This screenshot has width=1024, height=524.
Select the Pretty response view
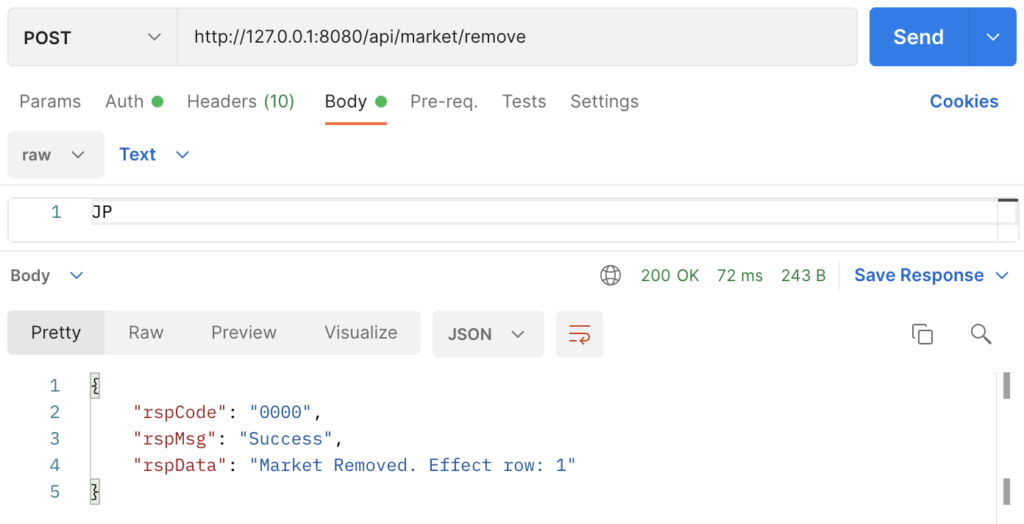point(56,333)
